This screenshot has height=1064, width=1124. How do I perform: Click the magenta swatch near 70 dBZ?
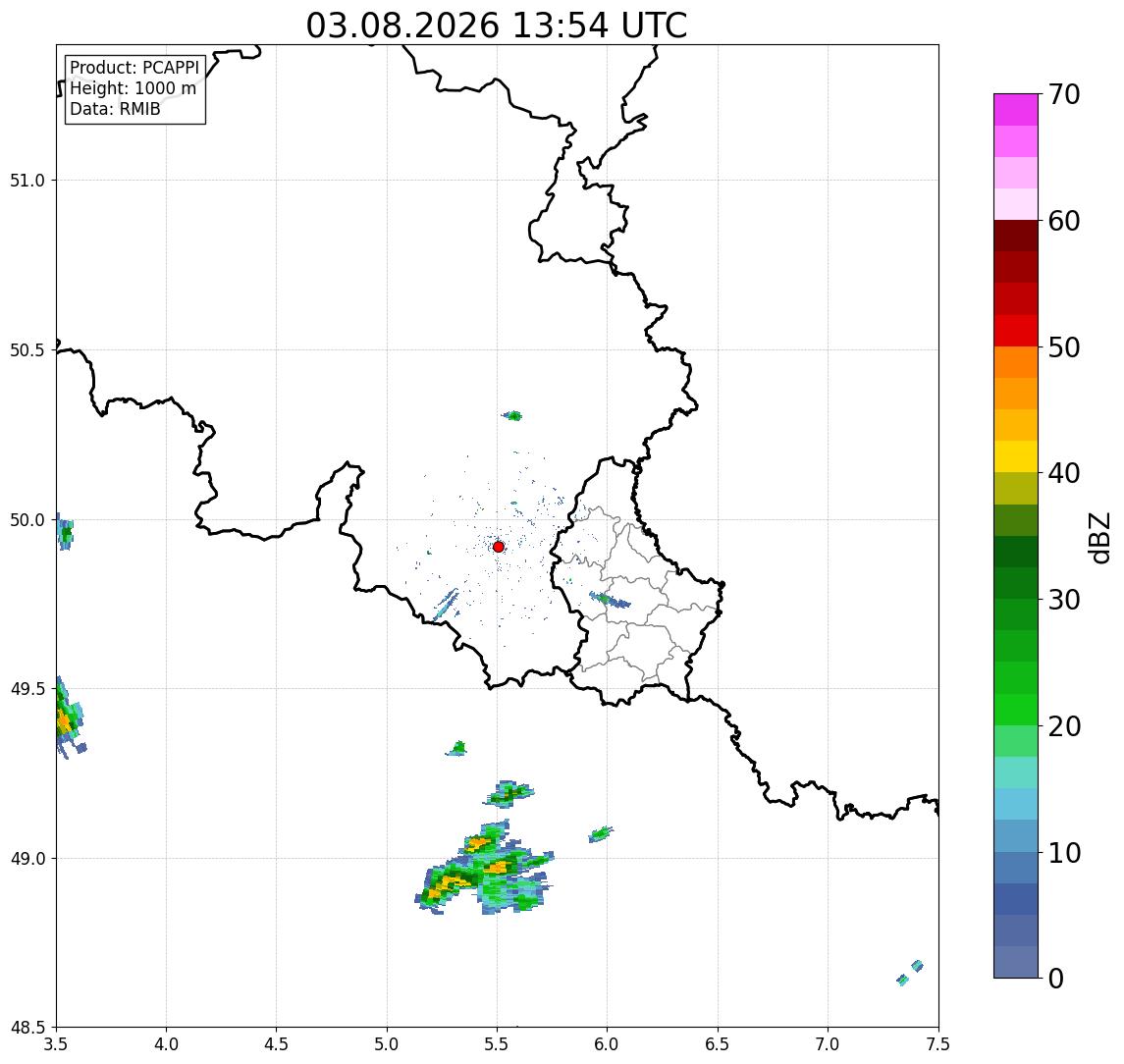pyautogui.click(x=1016, y=110)
